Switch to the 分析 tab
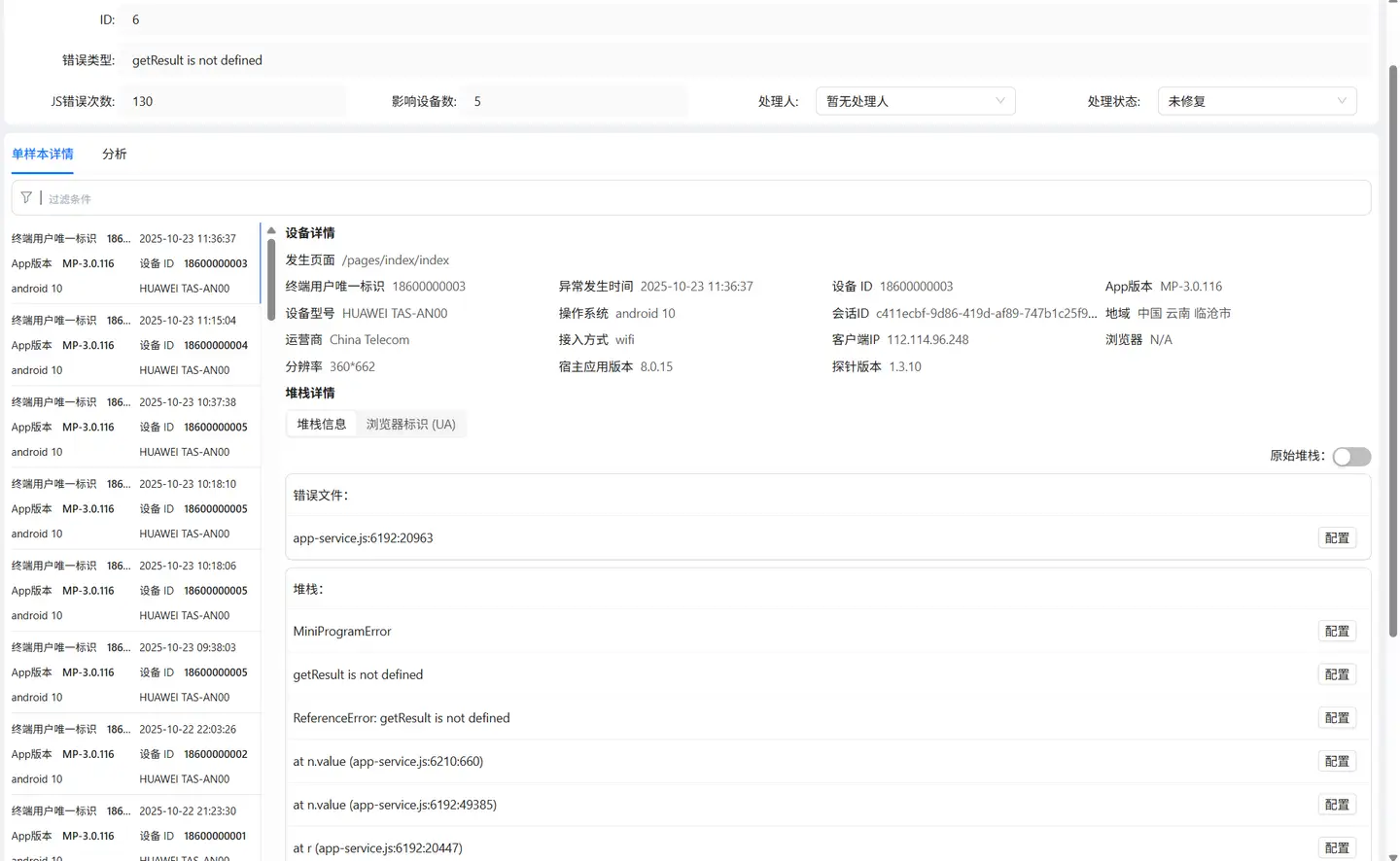Screen dimensions: 1400x861 tap(114, 154)
